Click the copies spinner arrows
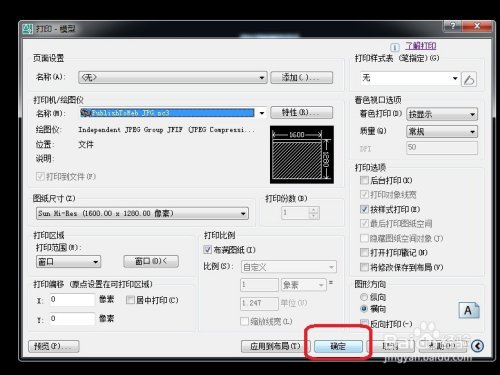The height and width of the screenshot is (375, 500). click(x=314, y=213)
